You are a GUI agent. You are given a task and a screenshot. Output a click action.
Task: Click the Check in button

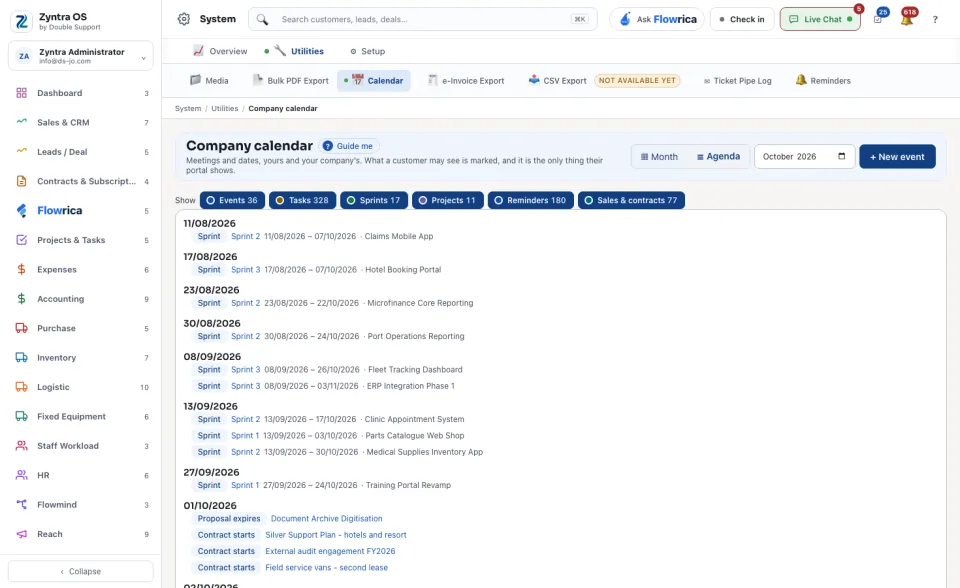[742, 20]
